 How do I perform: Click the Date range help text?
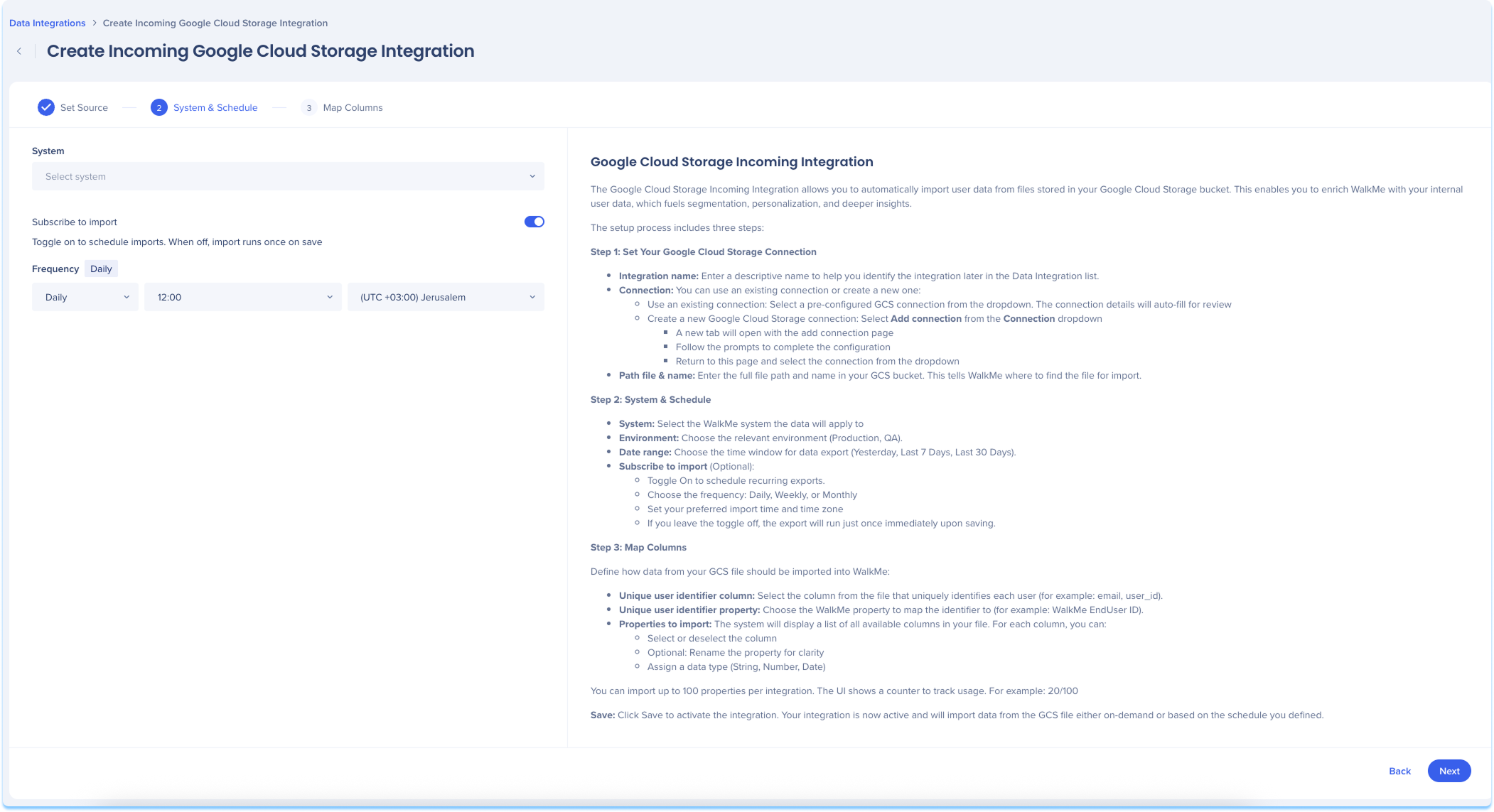(817, 452)
